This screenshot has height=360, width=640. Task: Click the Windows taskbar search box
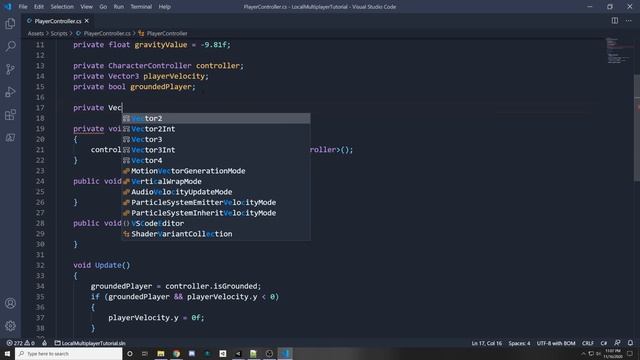(x=69, y=353)
